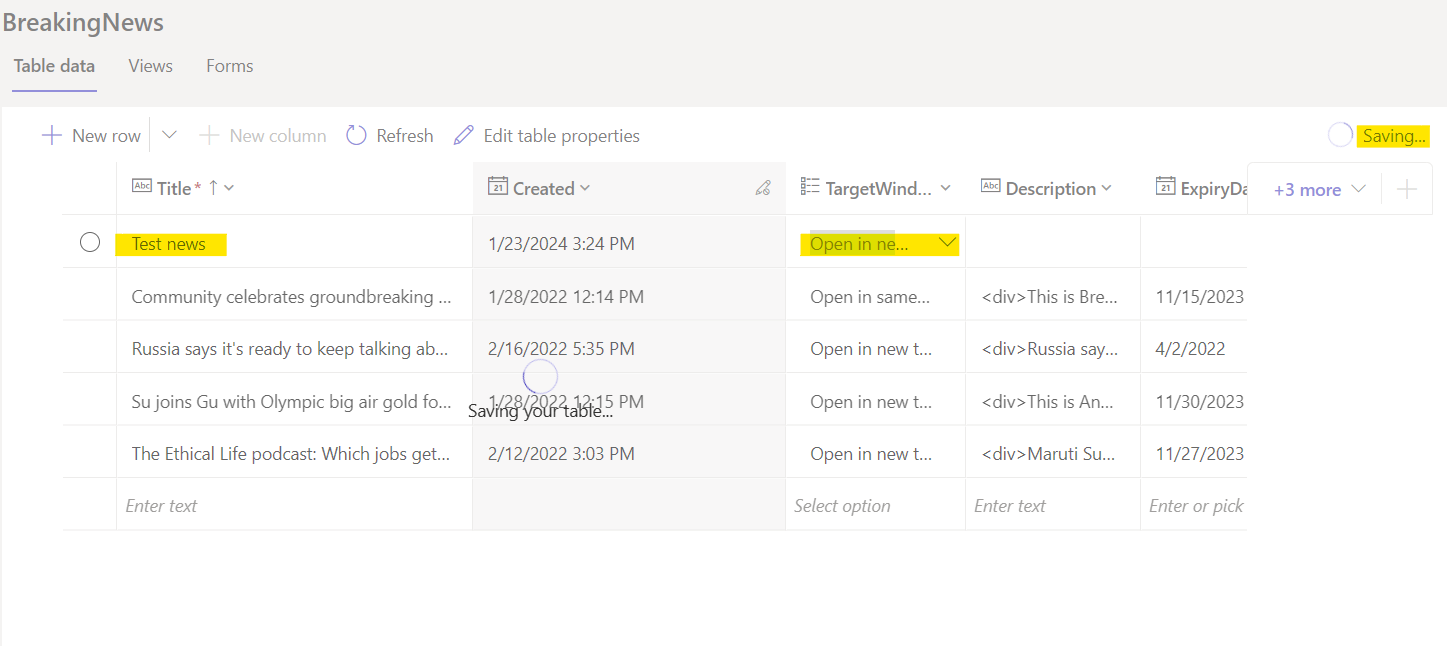Click the calendar icon on the Created header

coord(496,187)
